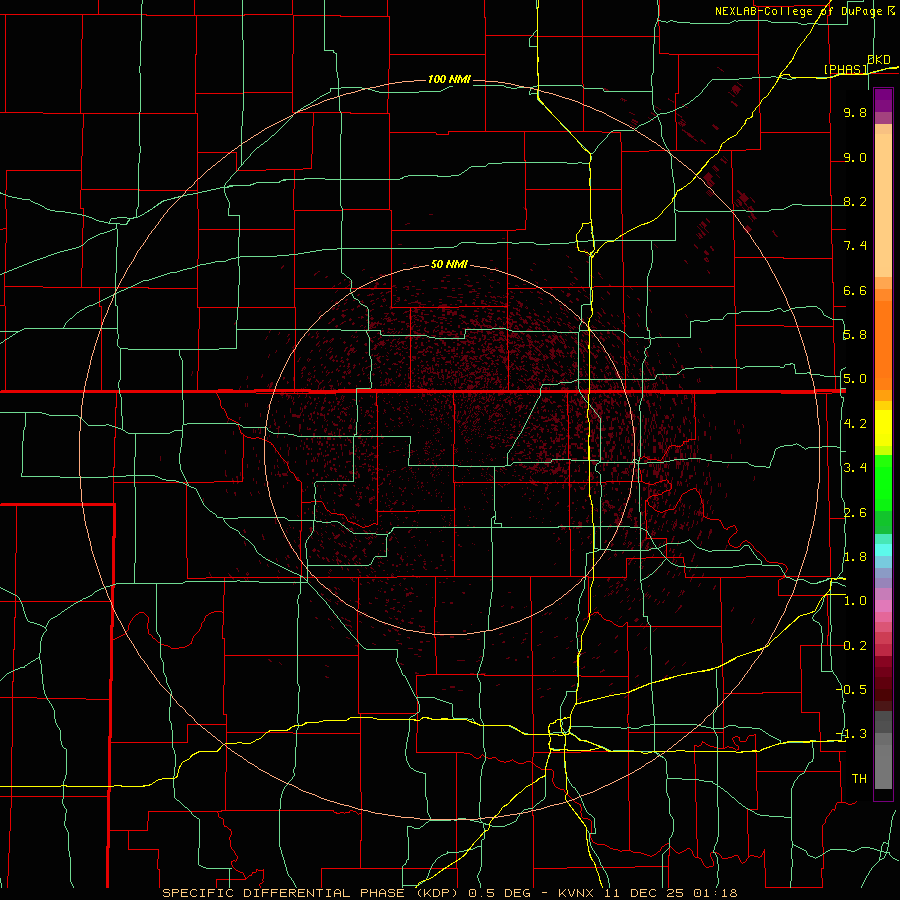Click the 8.2 value on the scale
The width and height of the screenshot is (900, 900).
point(855,201)
